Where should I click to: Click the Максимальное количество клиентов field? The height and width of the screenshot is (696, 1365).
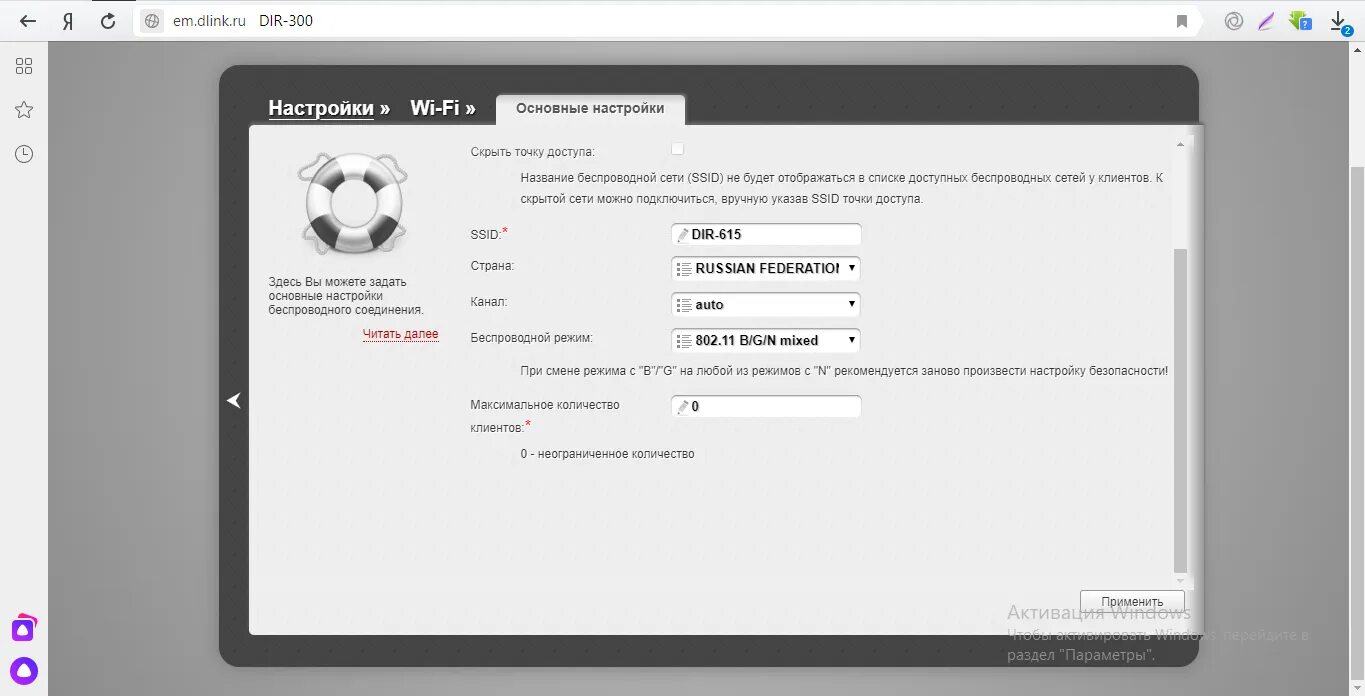click(766, 407)
